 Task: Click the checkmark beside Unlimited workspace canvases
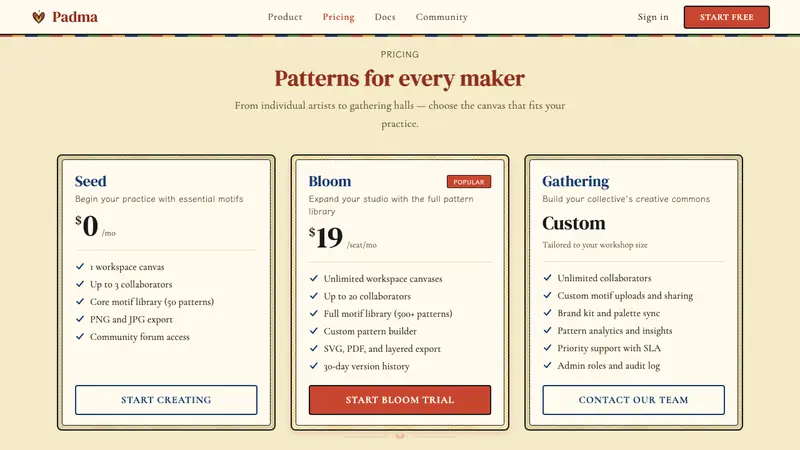click(x=314, y=278)
